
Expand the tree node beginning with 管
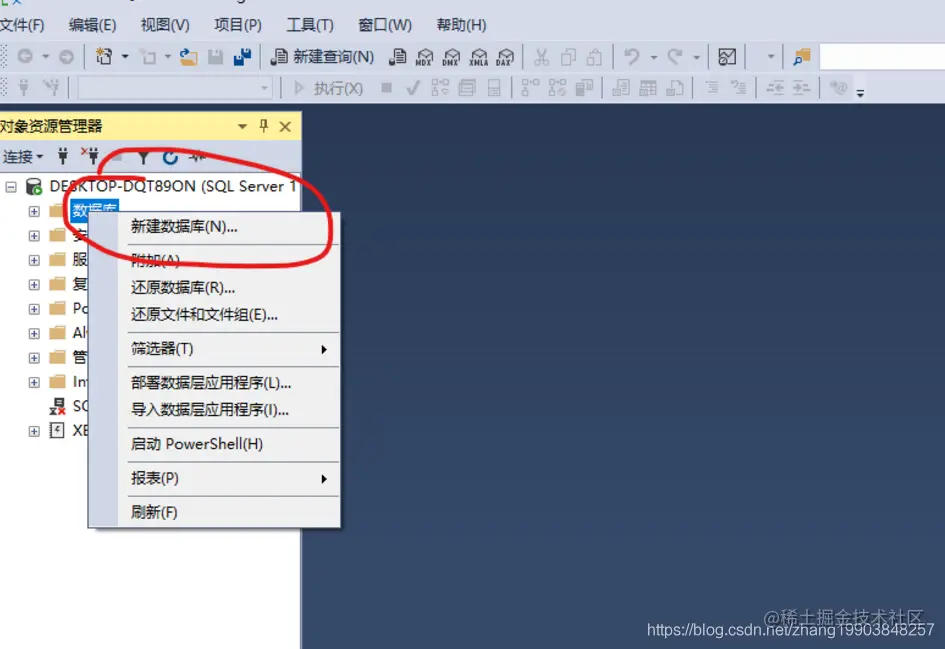(34, 358)
